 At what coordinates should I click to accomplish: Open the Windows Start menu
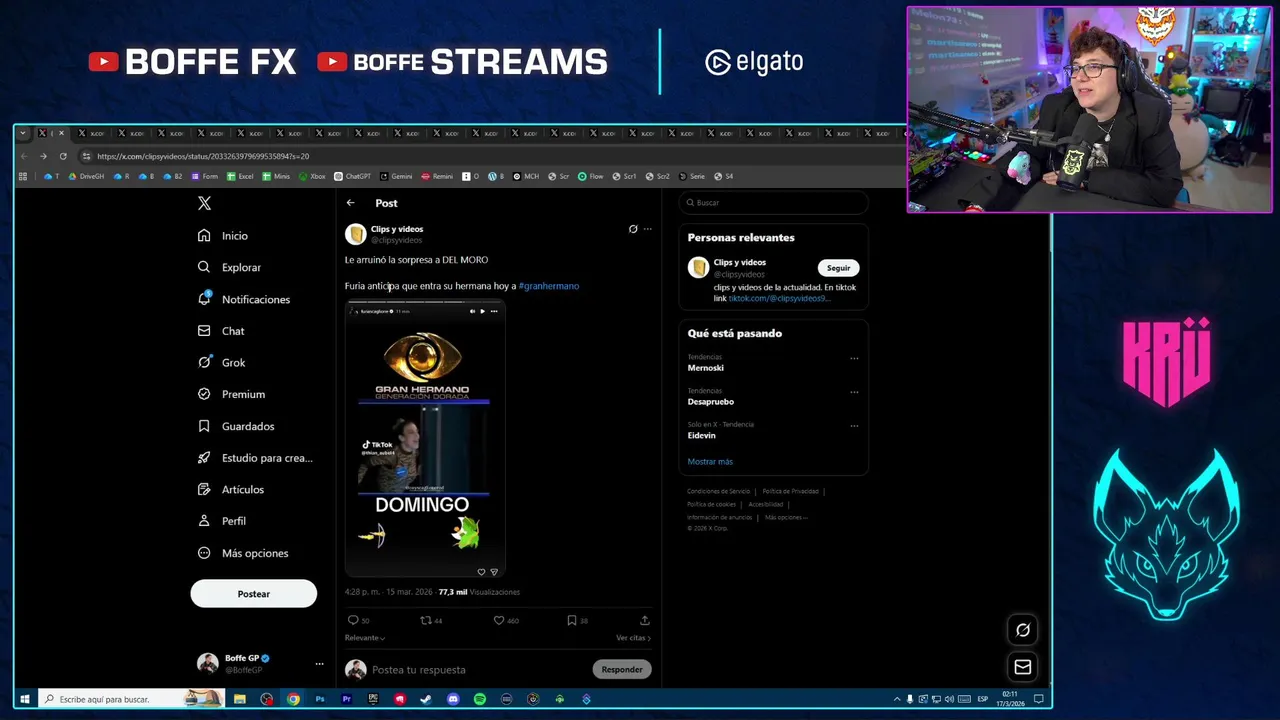[25, 699]
